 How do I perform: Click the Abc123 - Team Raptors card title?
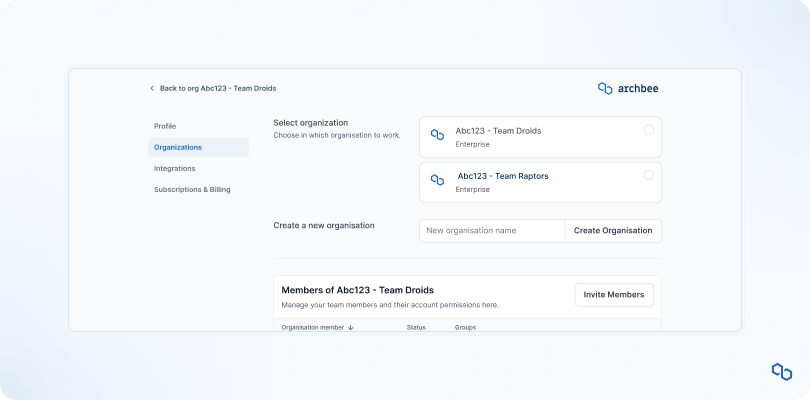[x=503, y=176]
